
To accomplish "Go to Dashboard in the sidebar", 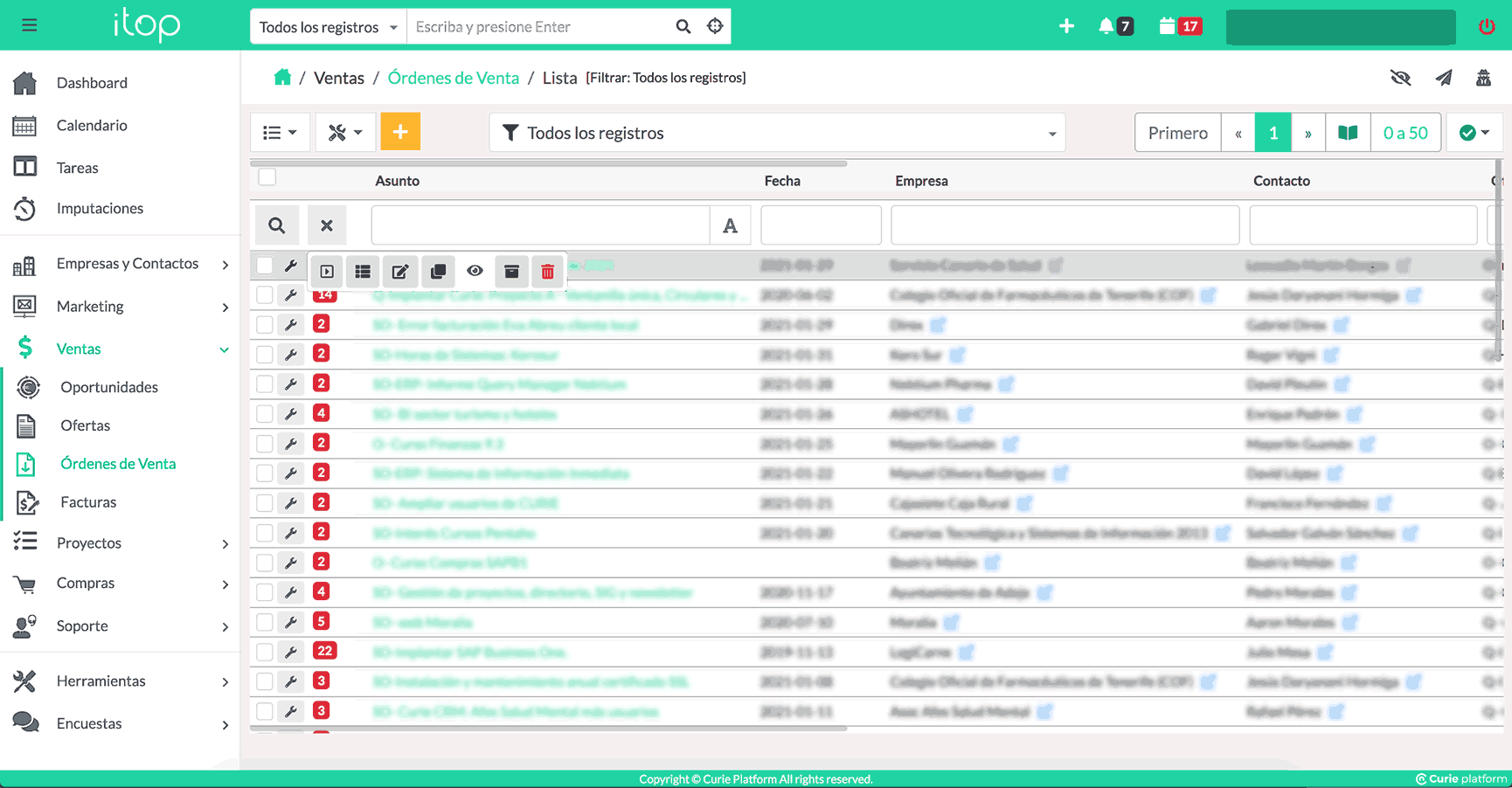I will 92,83.
